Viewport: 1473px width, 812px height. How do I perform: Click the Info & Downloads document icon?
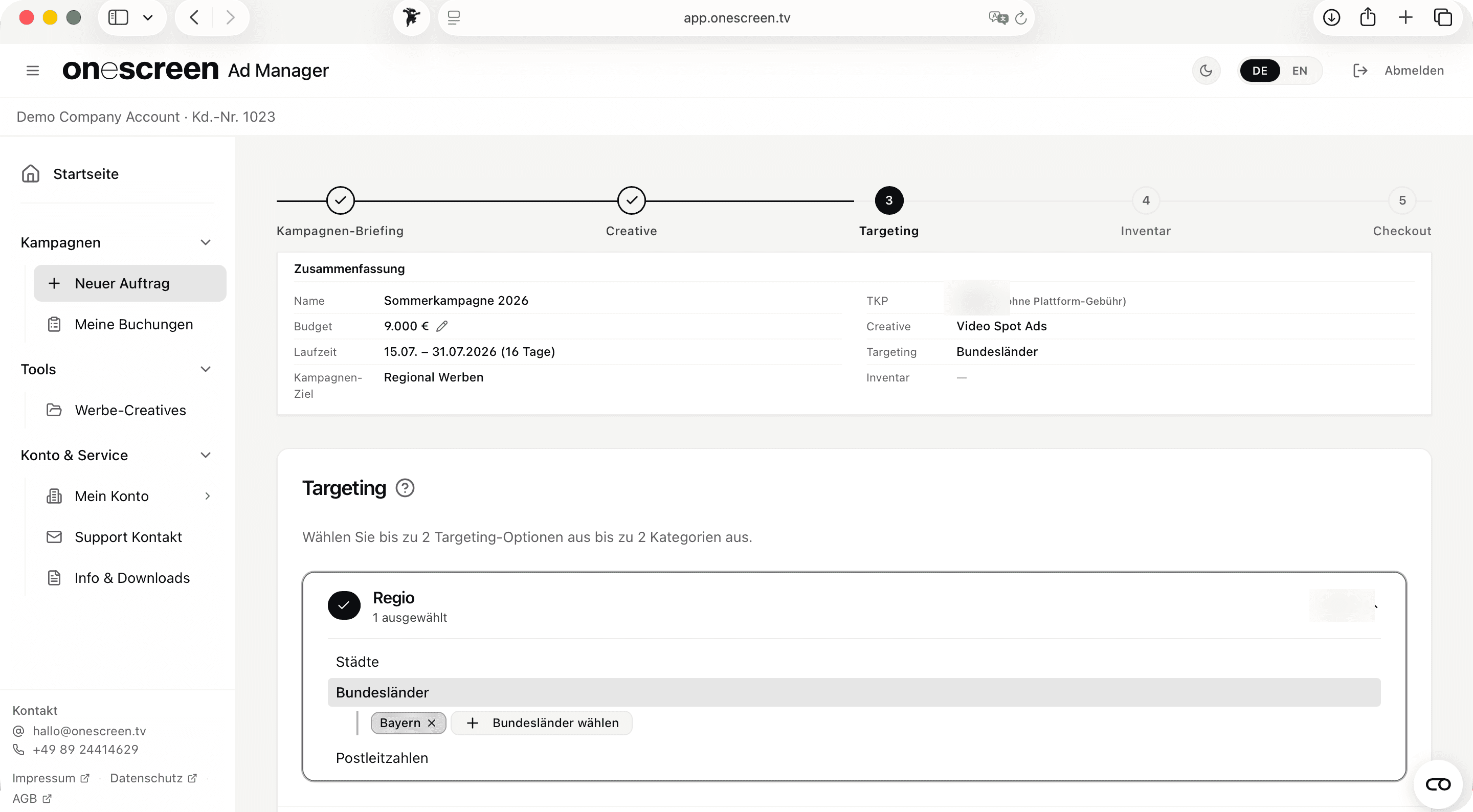(54, 578)
